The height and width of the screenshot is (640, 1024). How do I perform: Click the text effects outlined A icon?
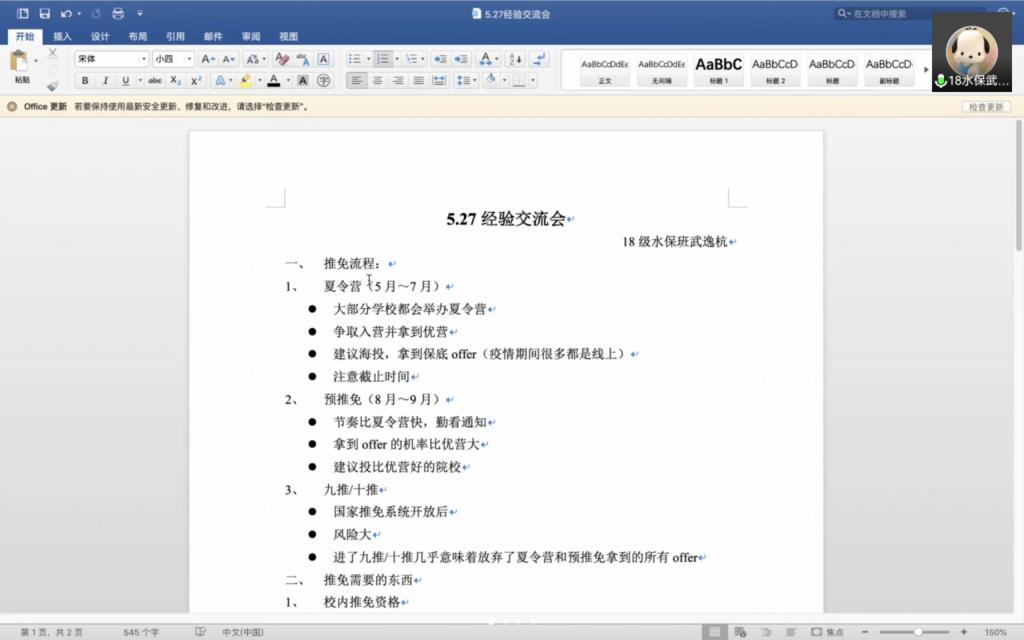(x=220, y=80)
